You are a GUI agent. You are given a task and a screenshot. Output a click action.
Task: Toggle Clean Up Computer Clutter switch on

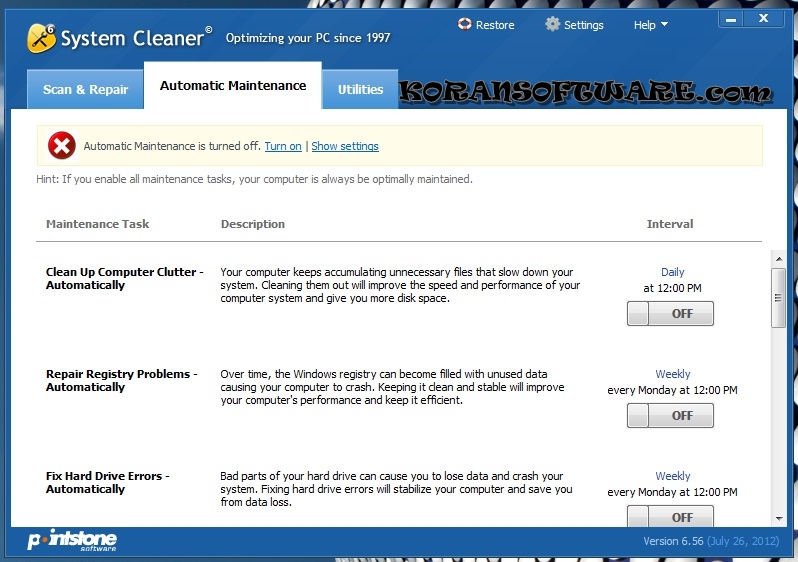(x=670, y=313)
